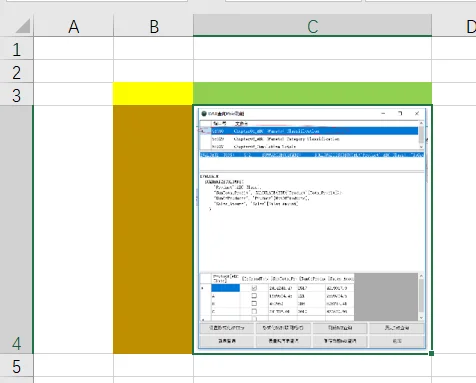The image size is (476, 383).
Task: Click empty cell B2
Action: pos(153,71)
